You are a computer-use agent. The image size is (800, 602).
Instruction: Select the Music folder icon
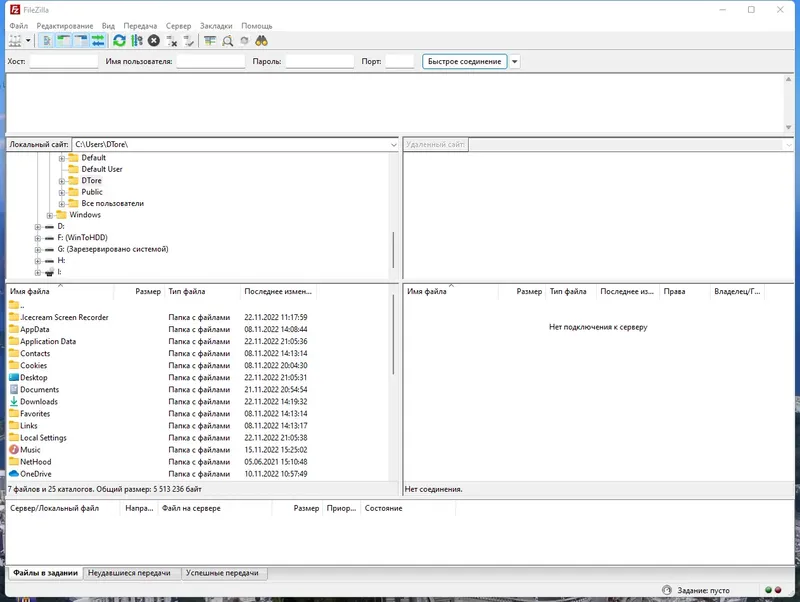[x=14, y=449]
